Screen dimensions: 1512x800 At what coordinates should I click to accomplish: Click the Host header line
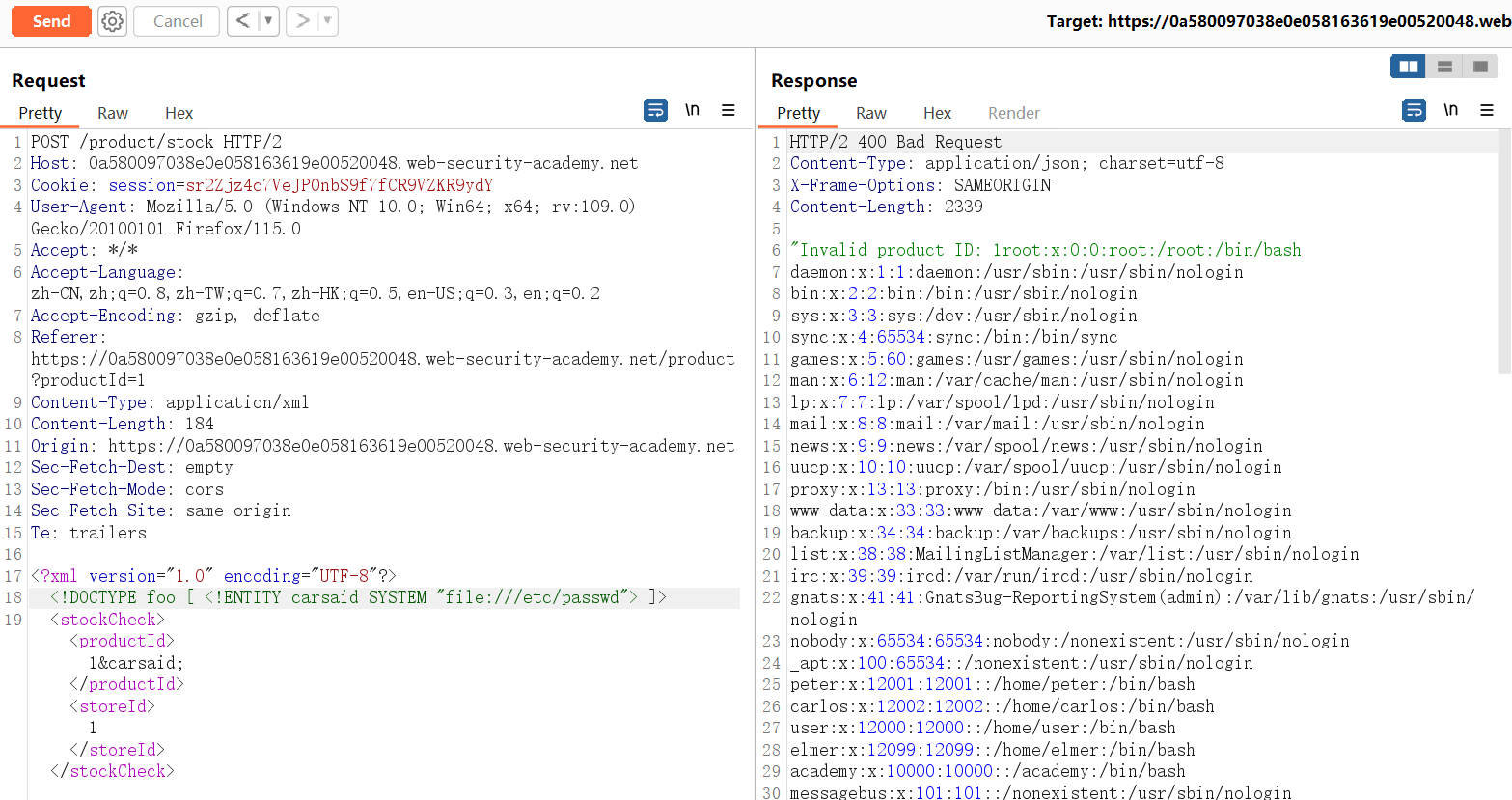pos(335,163)
